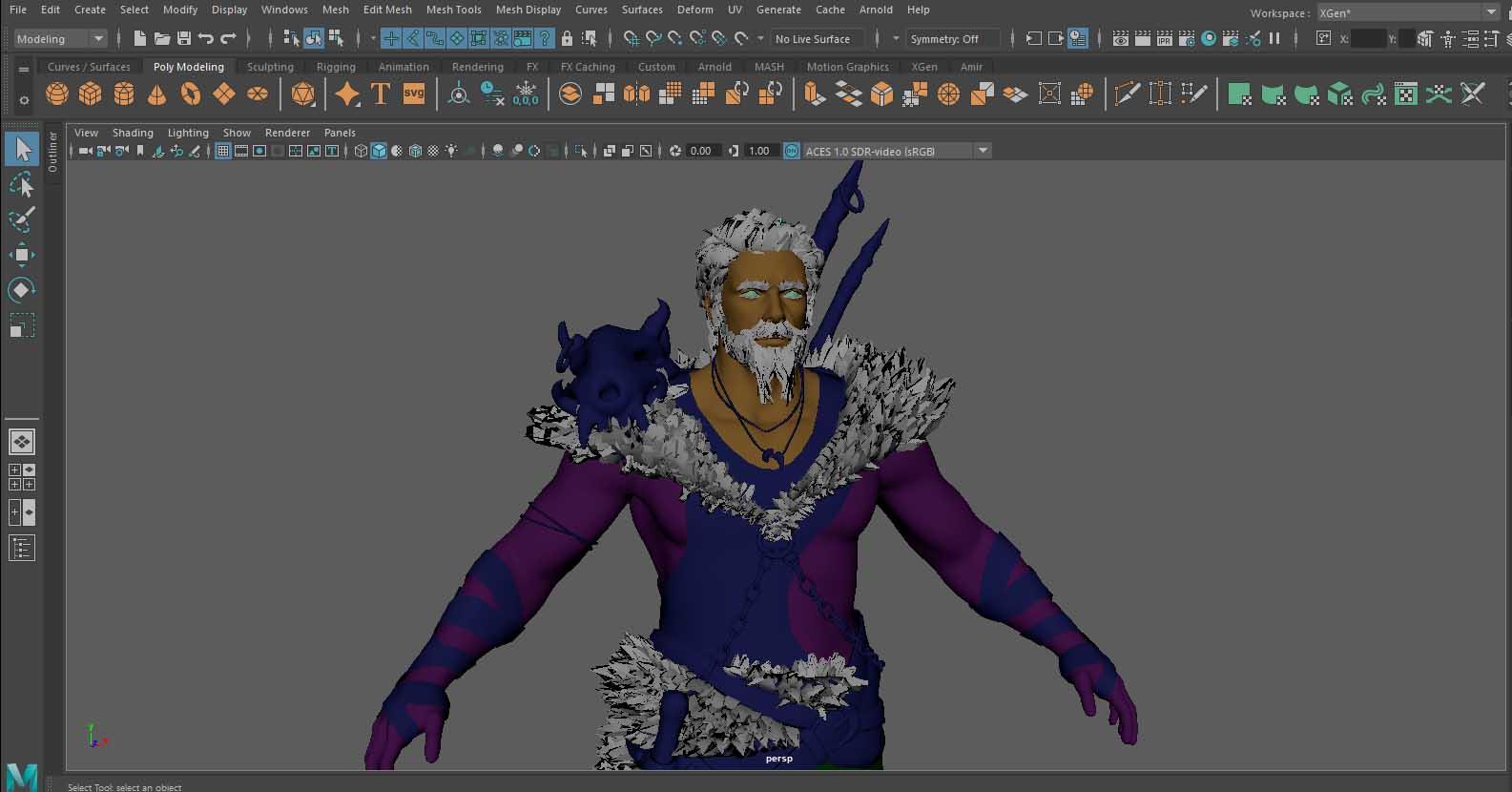1512x792 pixels.
Task: Select the Lasso tool in the toolbox
Action: (x=22, y=184)
